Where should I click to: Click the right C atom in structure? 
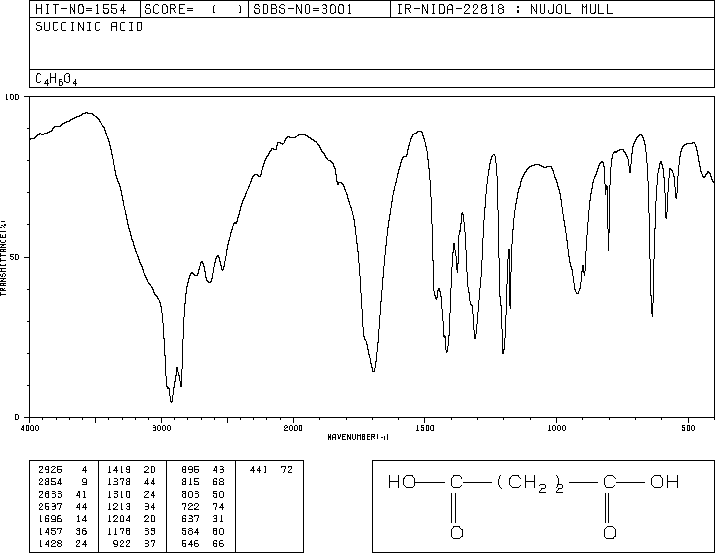(610, 482)
